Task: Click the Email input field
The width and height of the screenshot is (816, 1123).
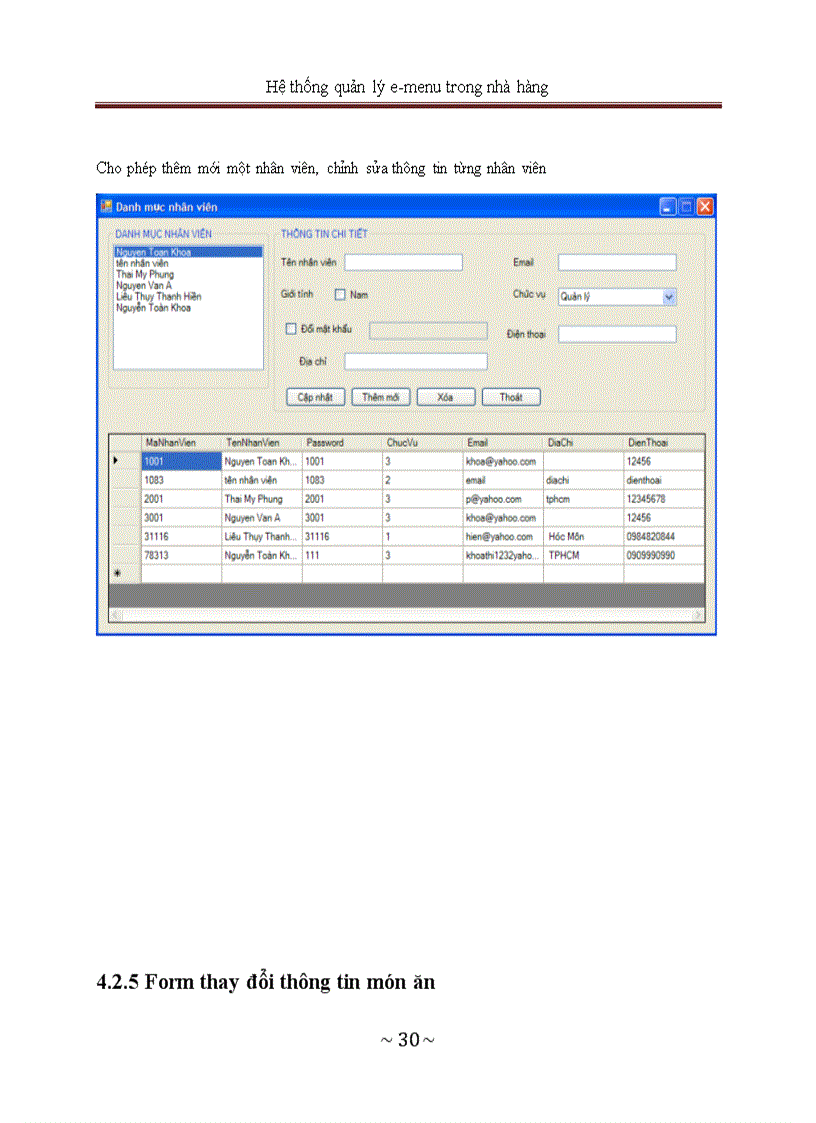Action: pos(617,261)
